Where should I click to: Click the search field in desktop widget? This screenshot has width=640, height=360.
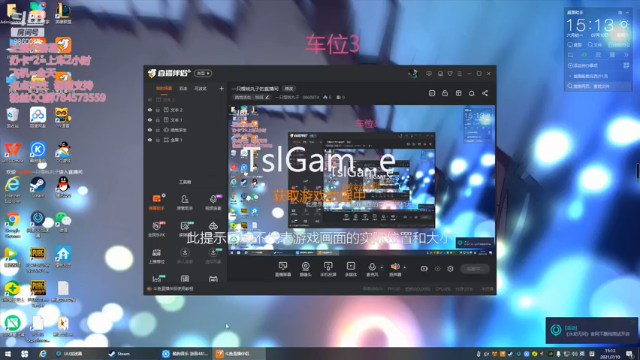point(598,86)
